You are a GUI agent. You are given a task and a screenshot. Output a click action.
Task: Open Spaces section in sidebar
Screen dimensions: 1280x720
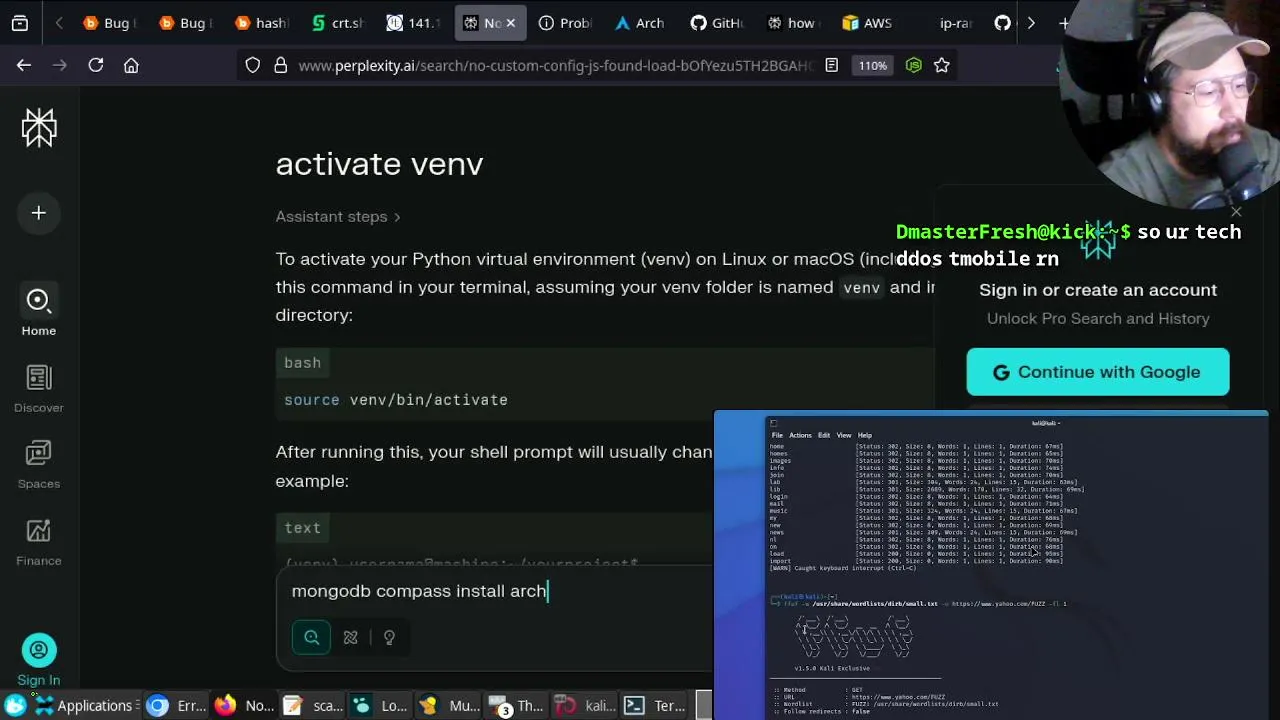[x=39, y=465]
